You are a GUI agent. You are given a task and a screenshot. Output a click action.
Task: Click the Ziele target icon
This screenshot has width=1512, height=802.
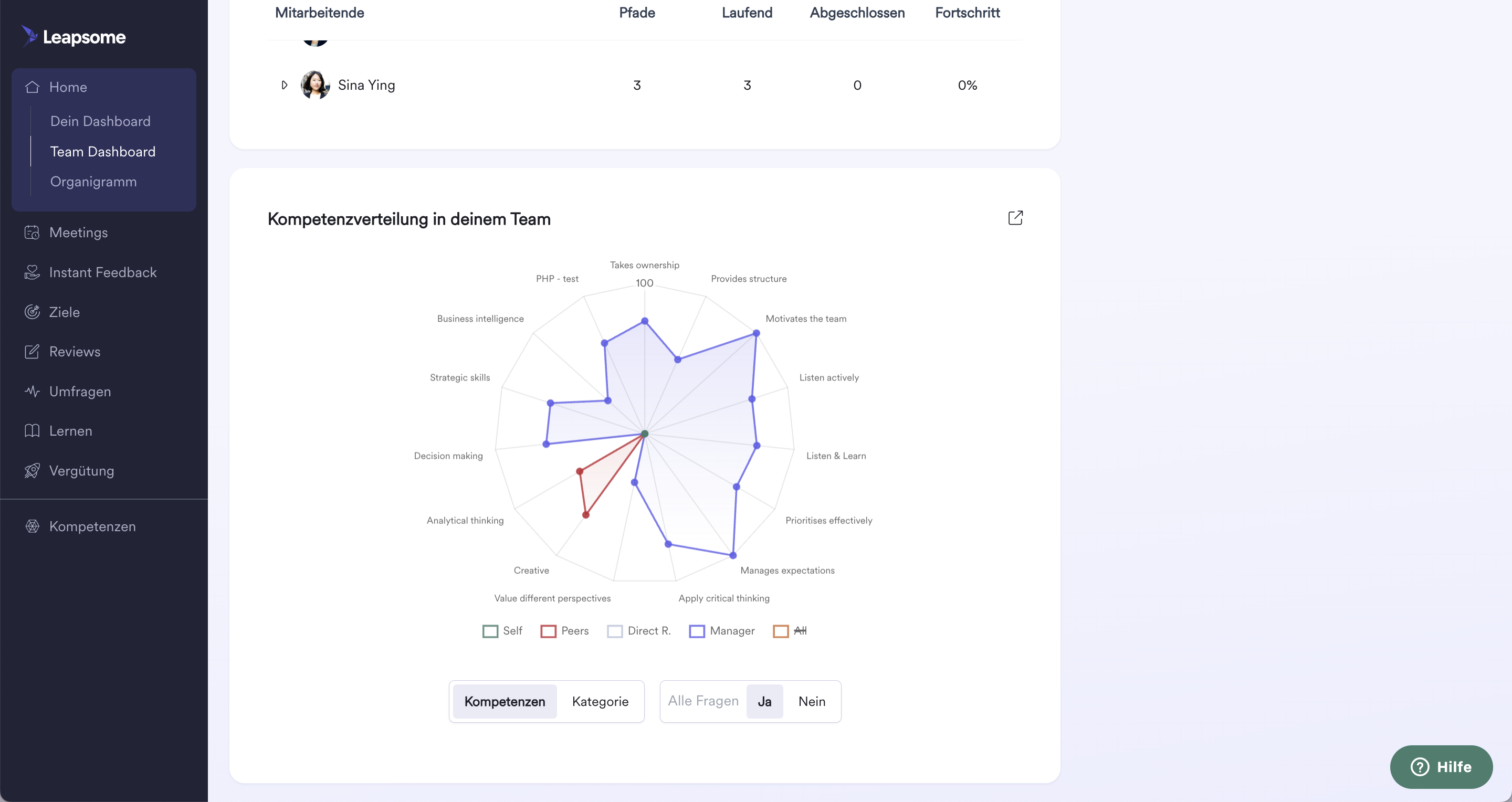[32, 312]
